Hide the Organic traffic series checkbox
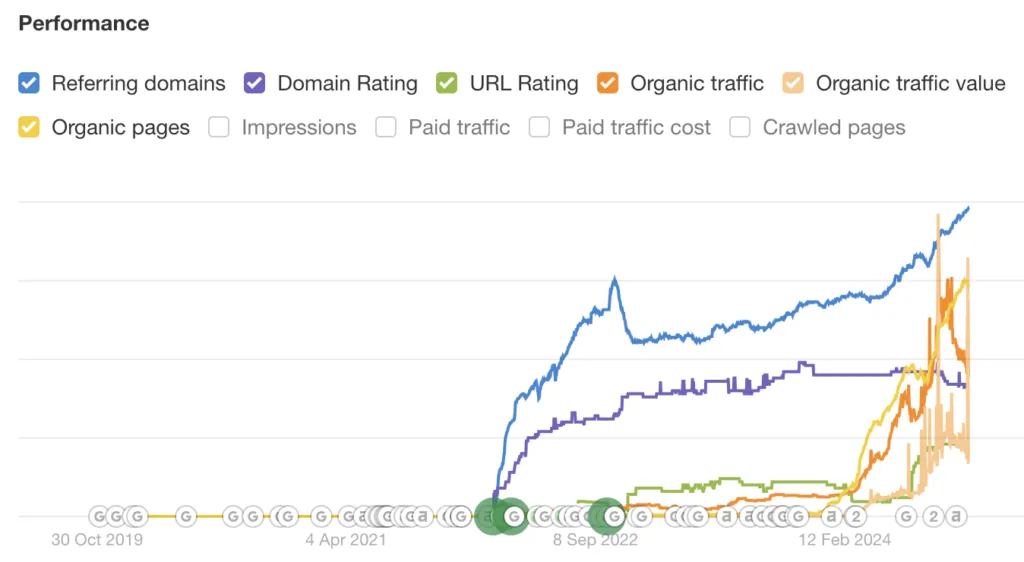This screenshot has height=562, width=1024. point(608,83)
